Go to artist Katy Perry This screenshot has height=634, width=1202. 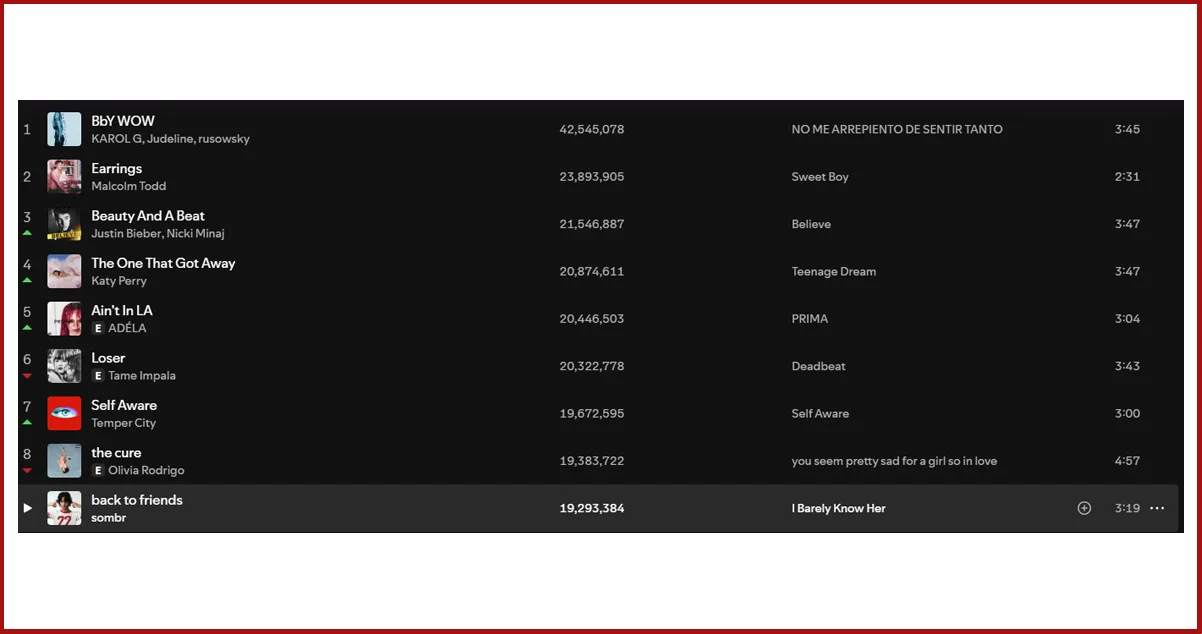point(119,281)
